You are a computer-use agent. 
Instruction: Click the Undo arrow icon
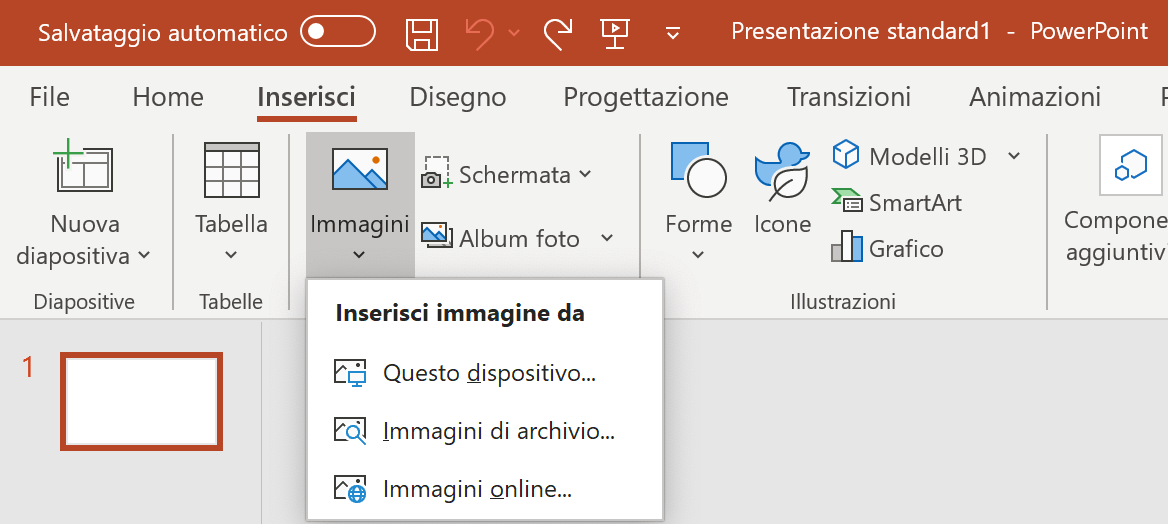coord(482,32)
